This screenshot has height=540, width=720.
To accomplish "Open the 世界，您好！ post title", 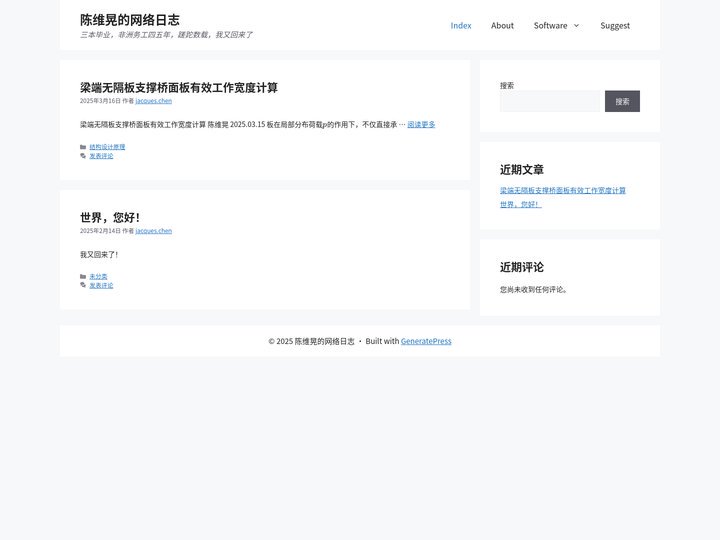I will [x=110, y=217].
